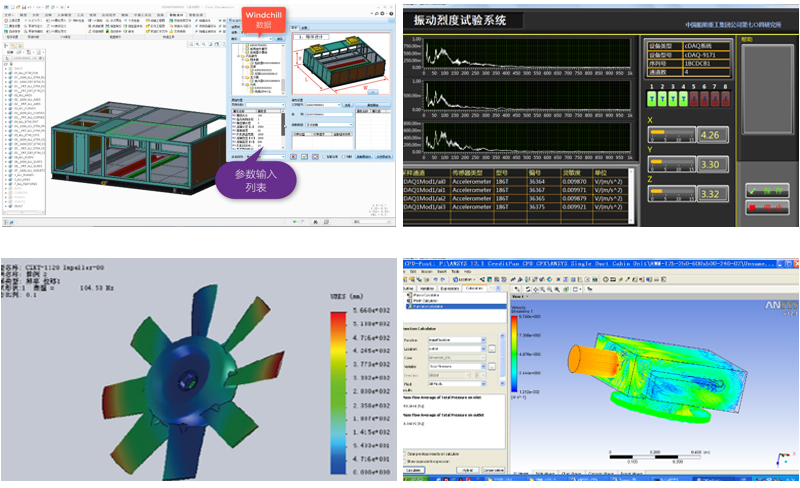Image resolution: width=800 pixels, height=488 pixels.
Task: Click the Z axis vibration level slider
Action: pos(671,194)
